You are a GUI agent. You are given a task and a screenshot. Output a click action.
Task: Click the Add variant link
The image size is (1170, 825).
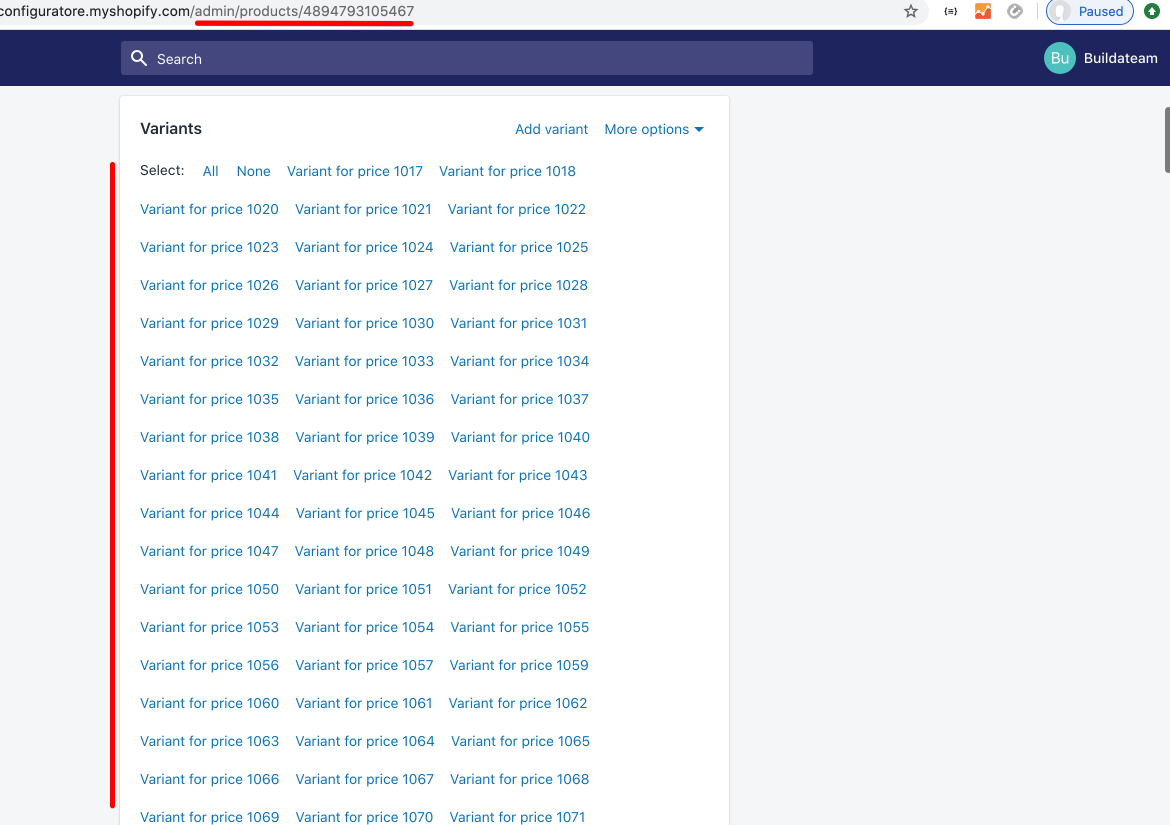click(551, 129)
